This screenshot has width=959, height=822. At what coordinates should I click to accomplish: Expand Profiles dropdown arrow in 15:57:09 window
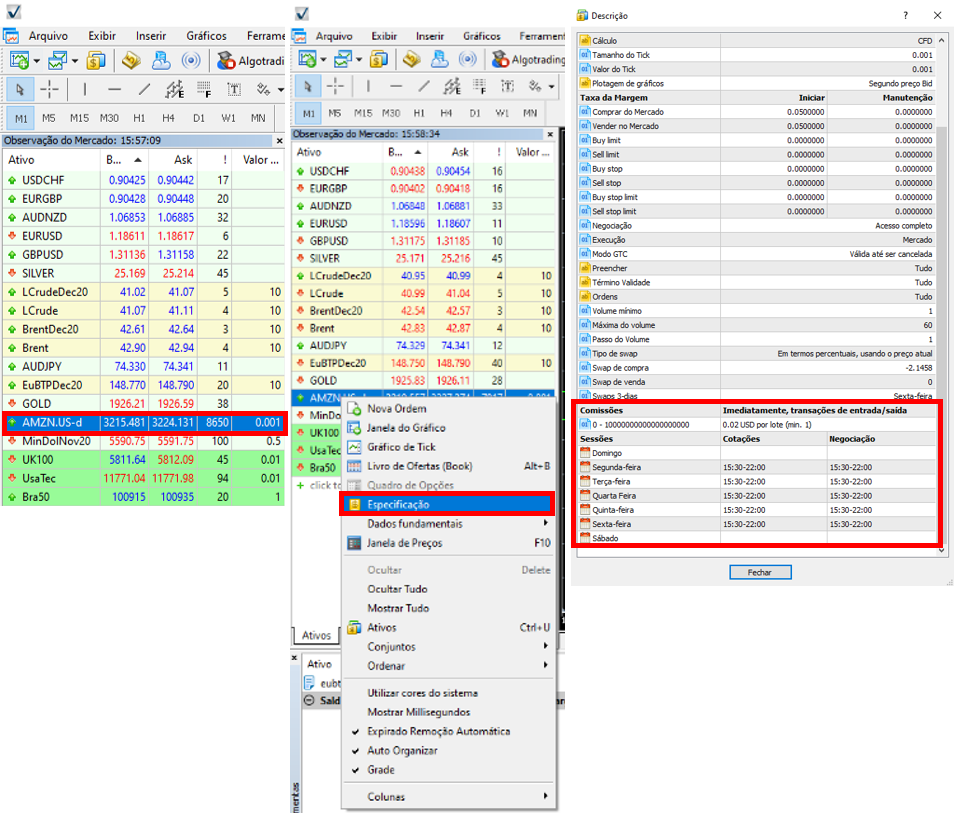[x=75, y=61]
